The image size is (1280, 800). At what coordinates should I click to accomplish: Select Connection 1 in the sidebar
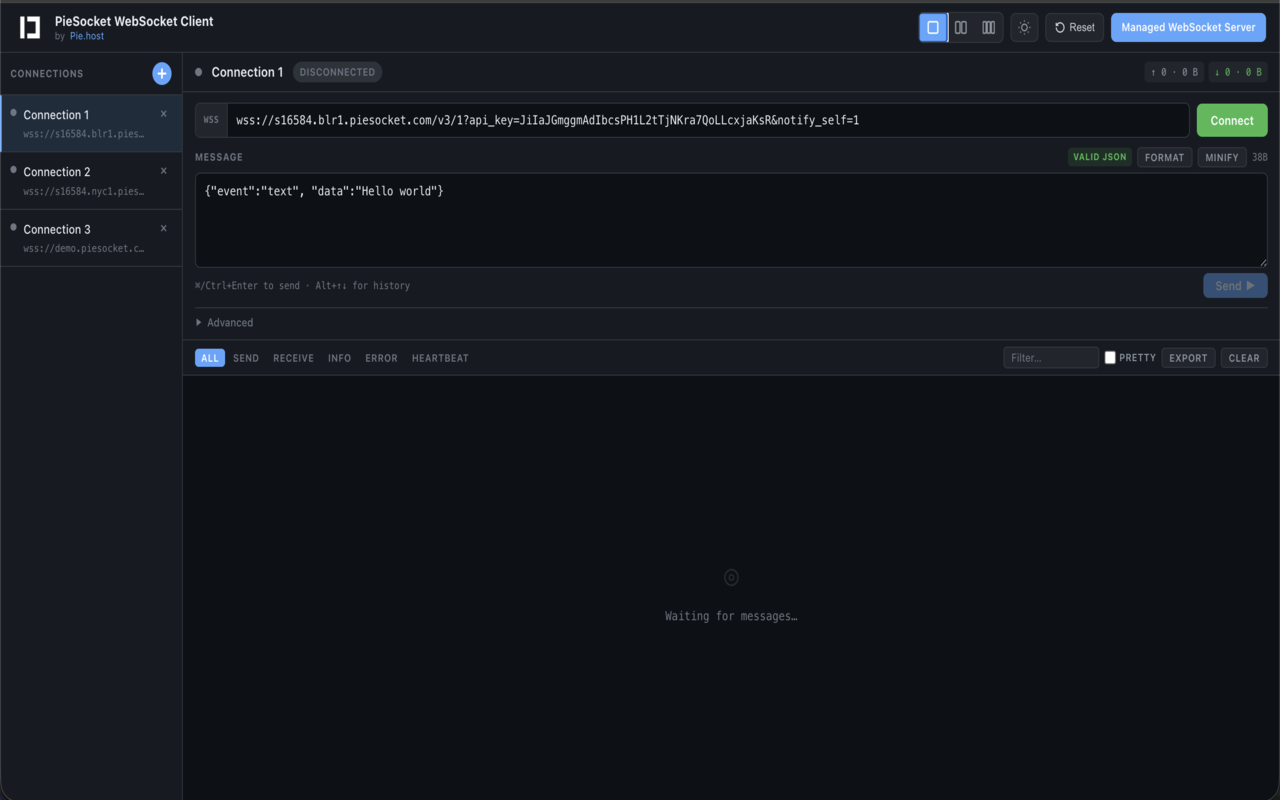tap(91, 123)
